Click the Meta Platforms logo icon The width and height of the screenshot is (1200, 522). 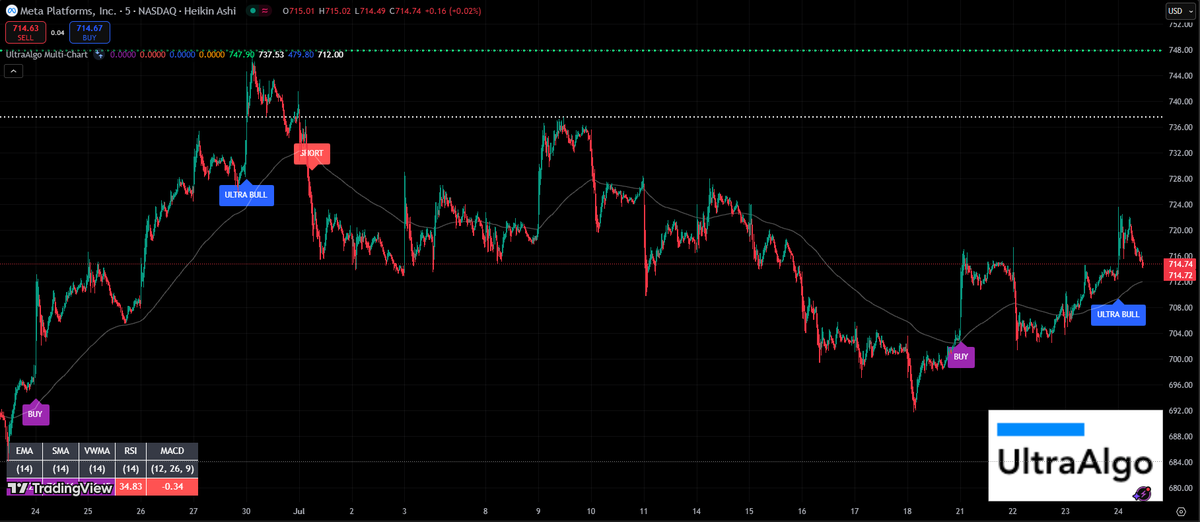click(x=12, y=10)
